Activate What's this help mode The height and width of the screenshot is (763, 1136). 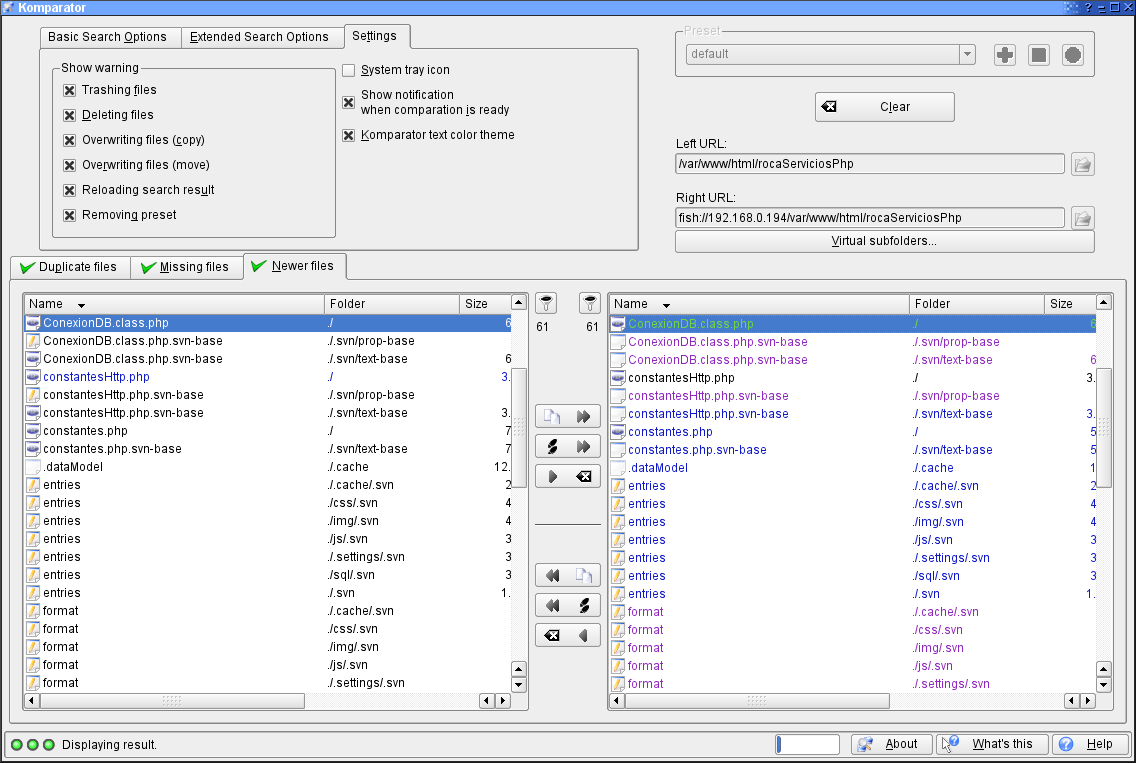[x=993, y=744]
